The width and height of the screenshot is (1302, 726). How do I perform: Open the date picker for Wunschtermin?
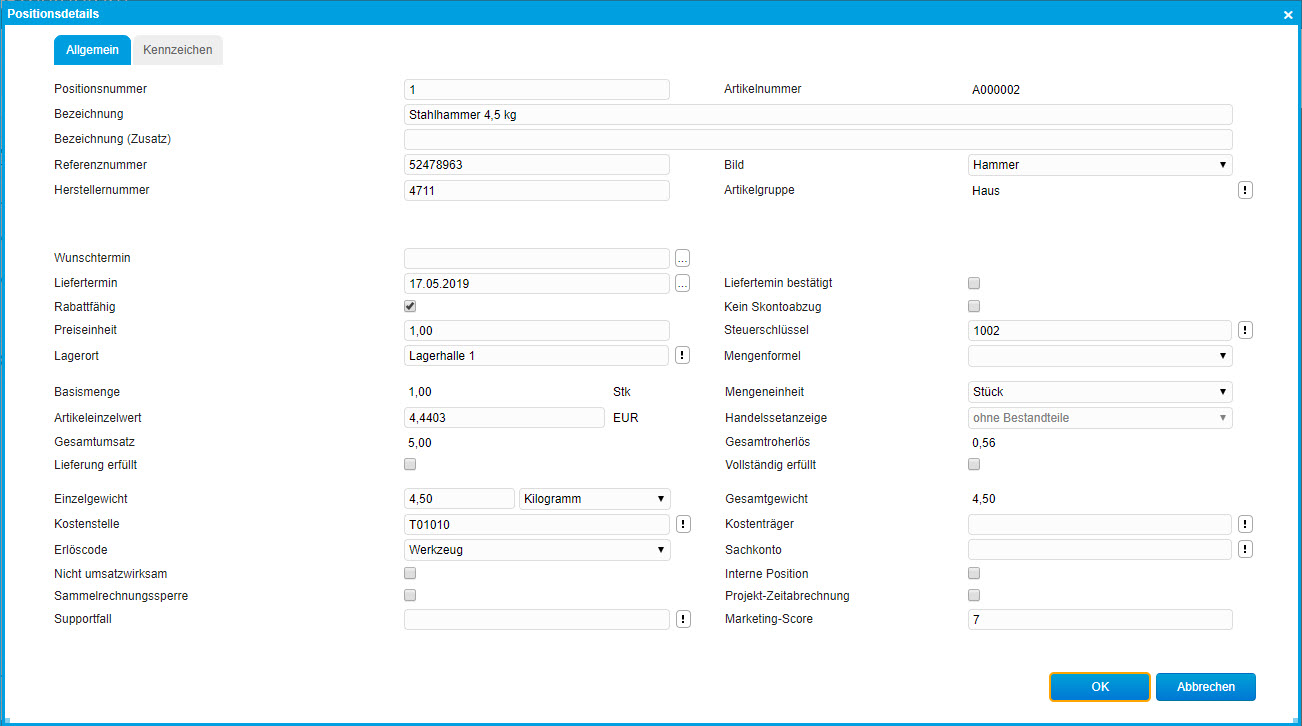tap(682, 258)
